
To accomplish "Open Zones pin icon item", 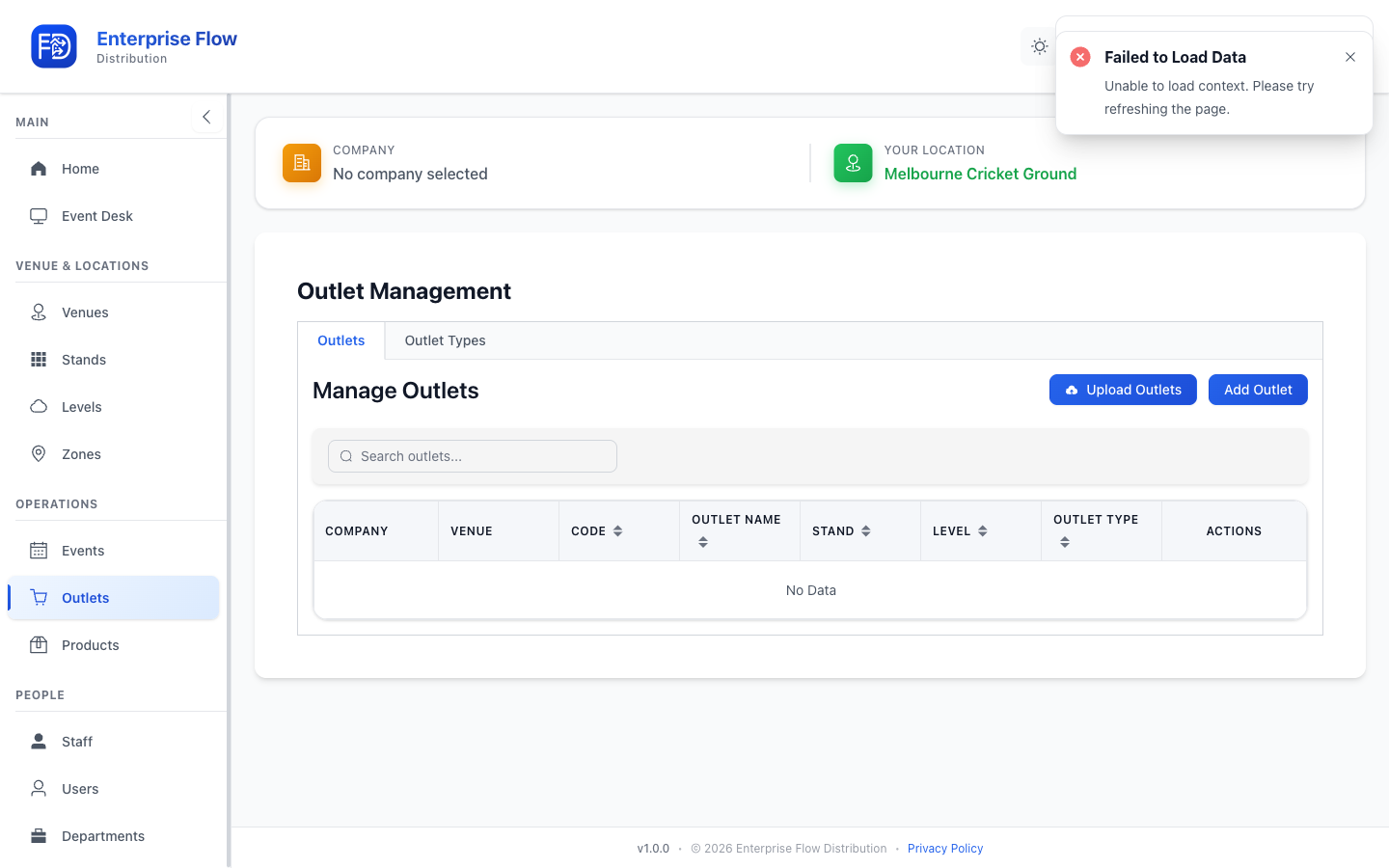I will pyautogui.click(x=39, y=454).
